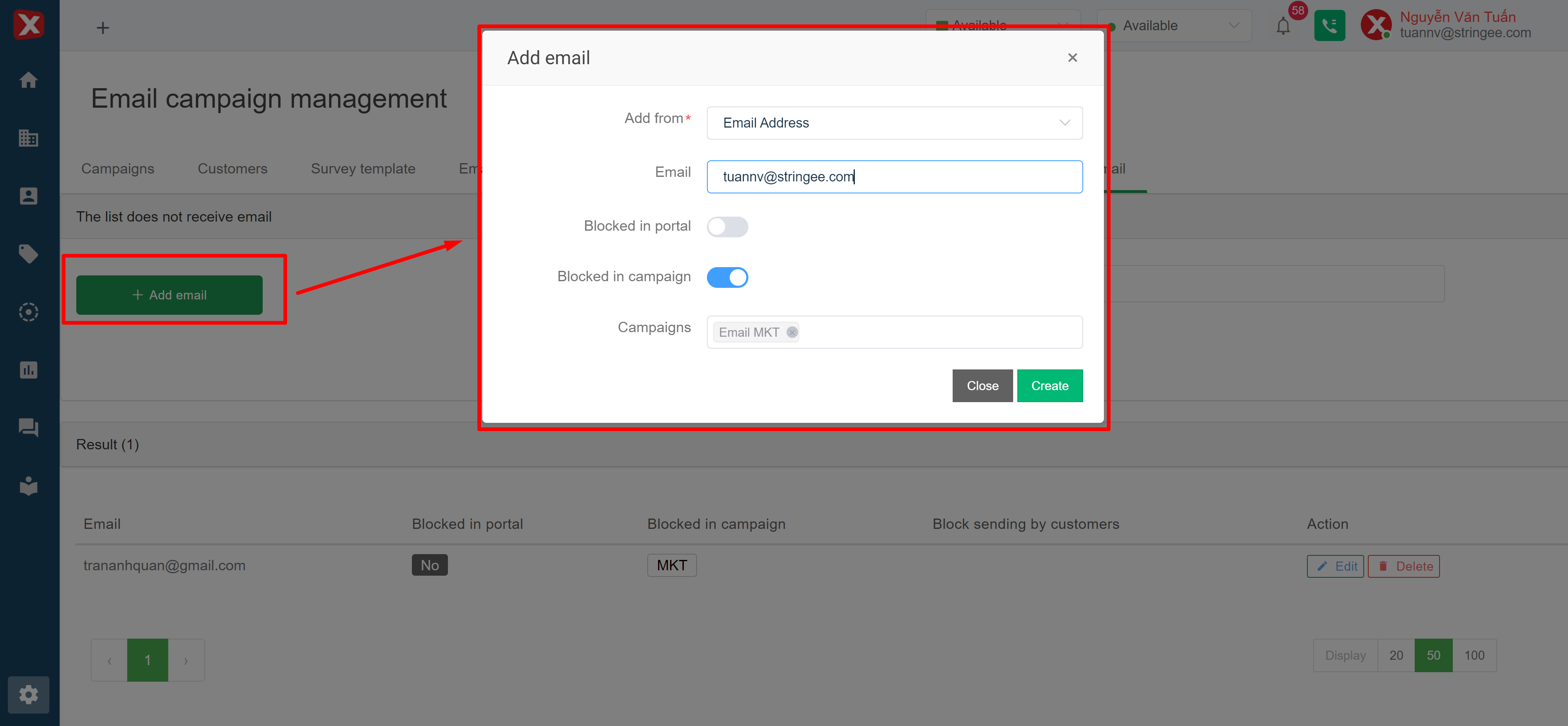Open the Available status dropdown
The image size is (1568, 726).
click(1173, 26)
